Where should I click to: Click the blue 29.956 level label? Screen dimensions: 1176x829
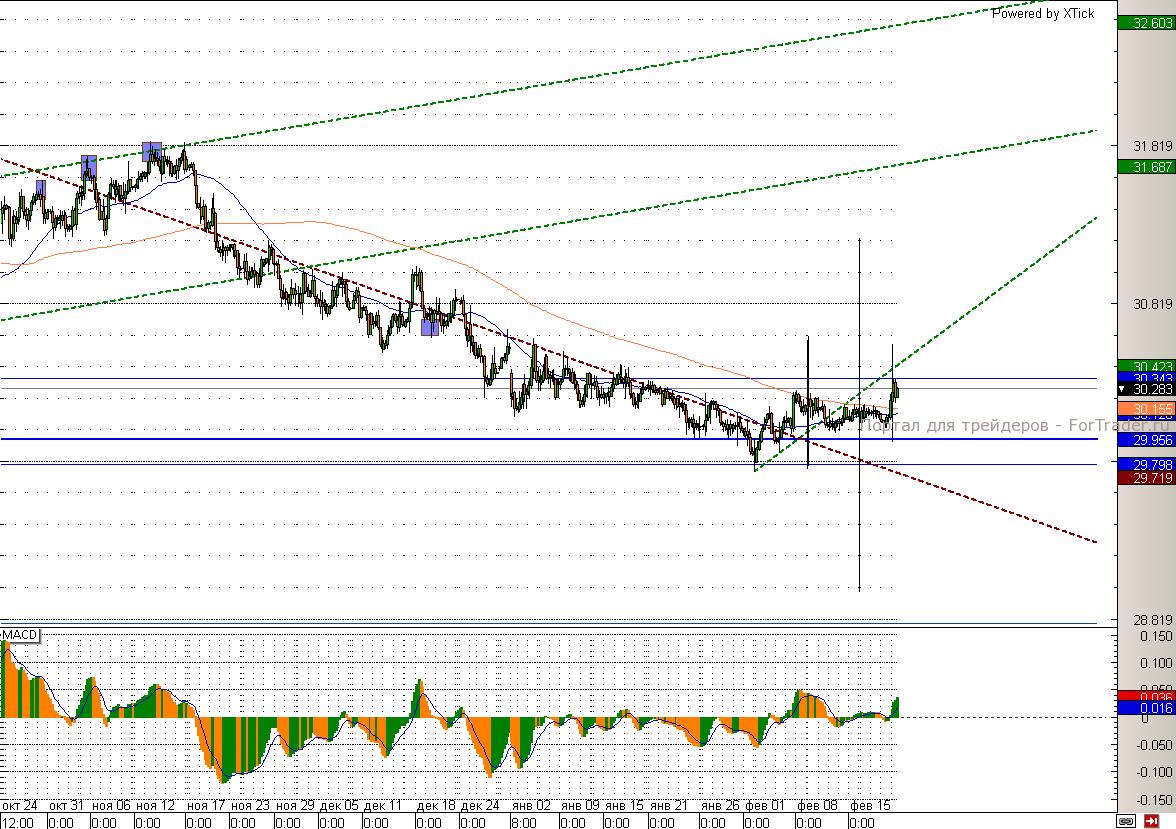[x=1146, y=440]
